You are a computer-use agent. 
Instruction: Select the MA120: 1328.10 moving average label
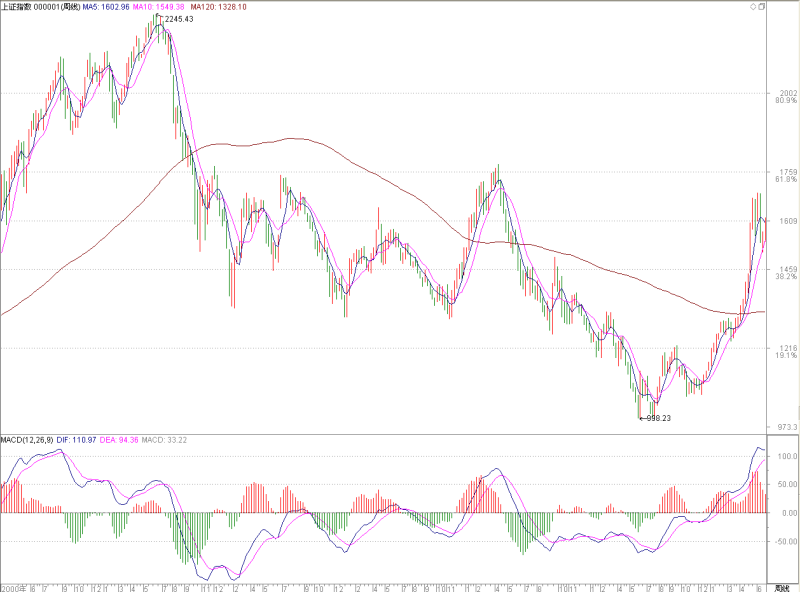(x=218, y=7)
